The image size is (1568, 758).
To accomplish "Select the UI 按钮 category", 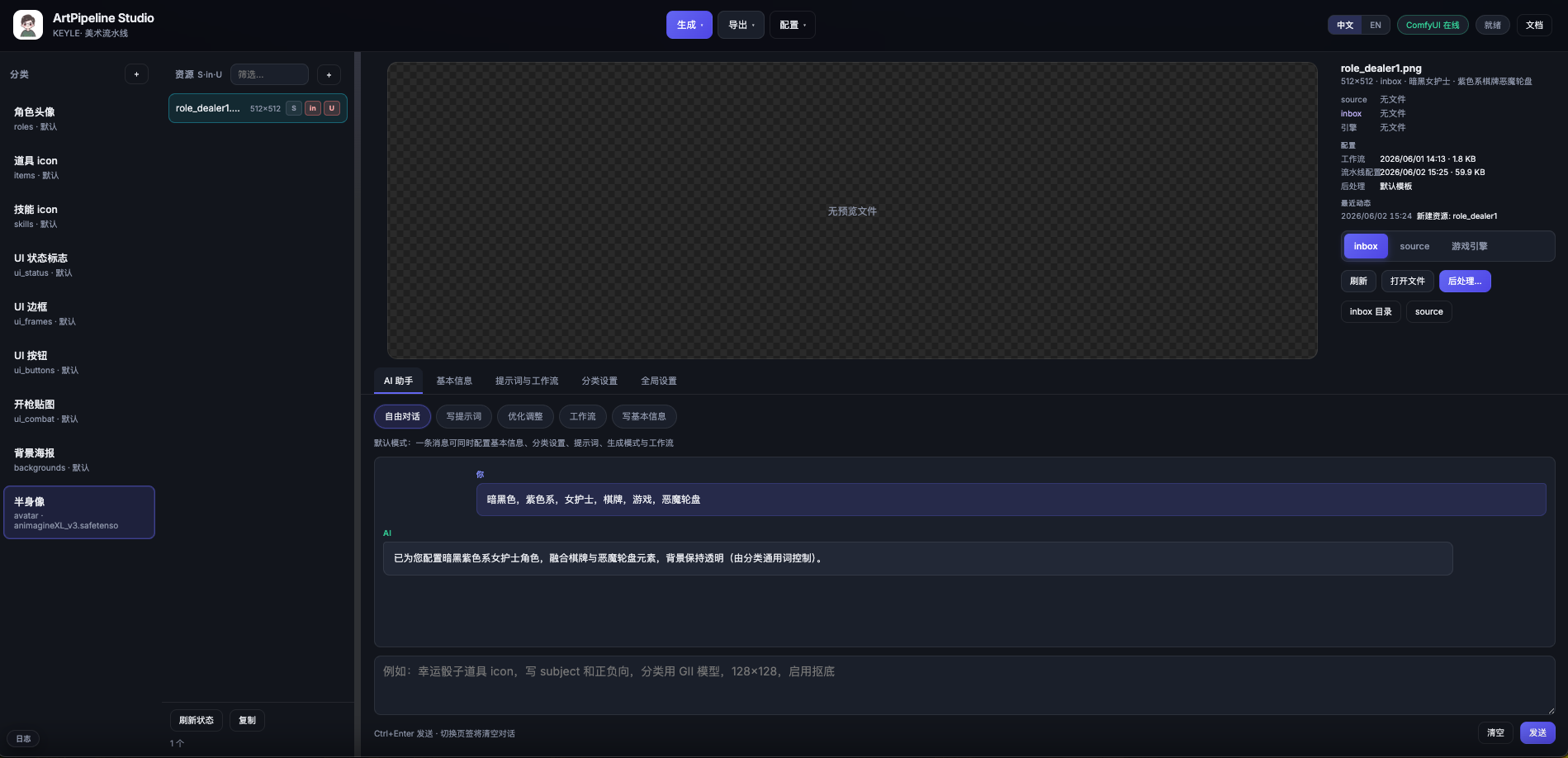I will pos(79,362).
